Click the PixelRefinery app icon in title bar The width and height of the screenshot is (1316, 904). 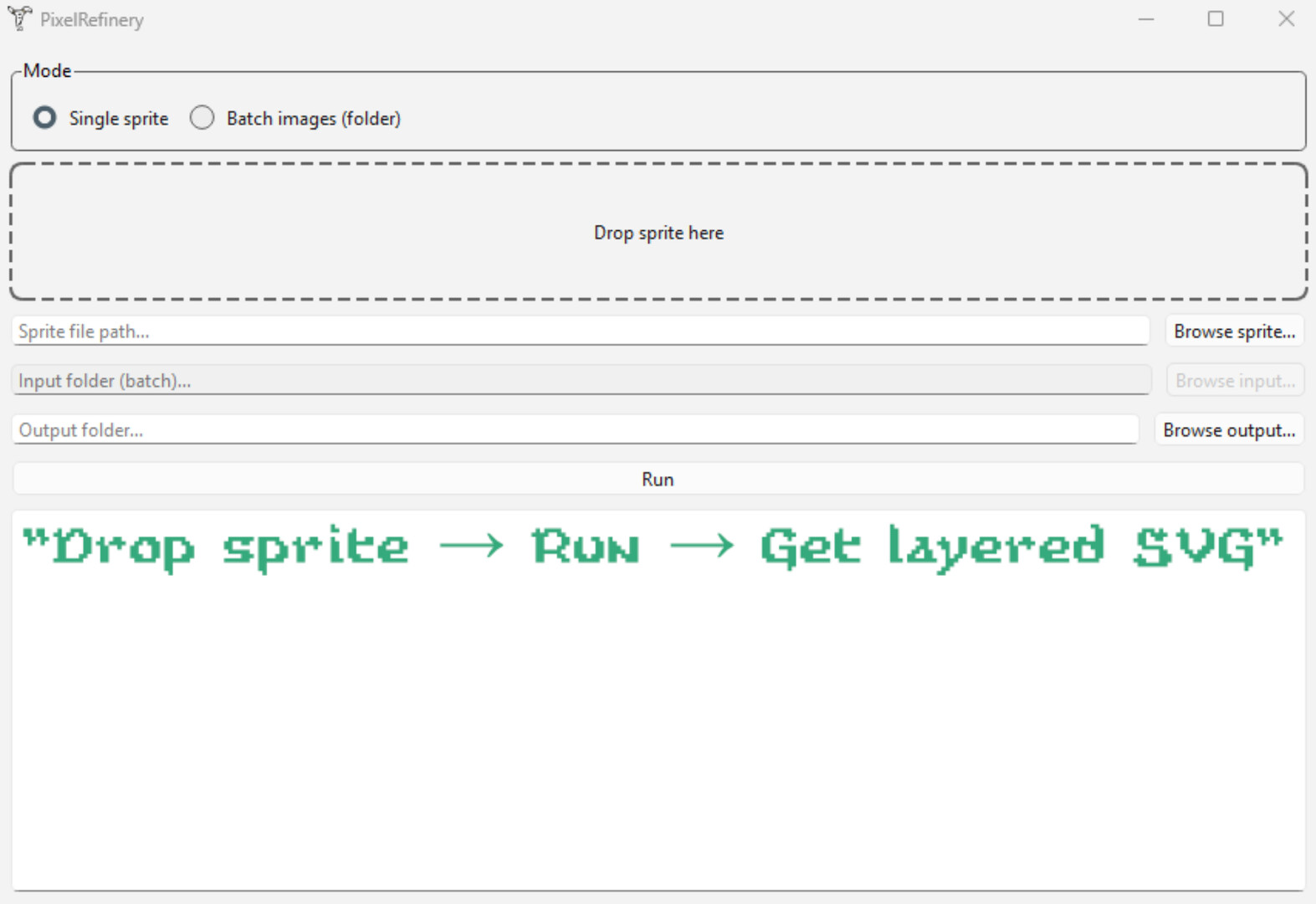click(19, 18)
